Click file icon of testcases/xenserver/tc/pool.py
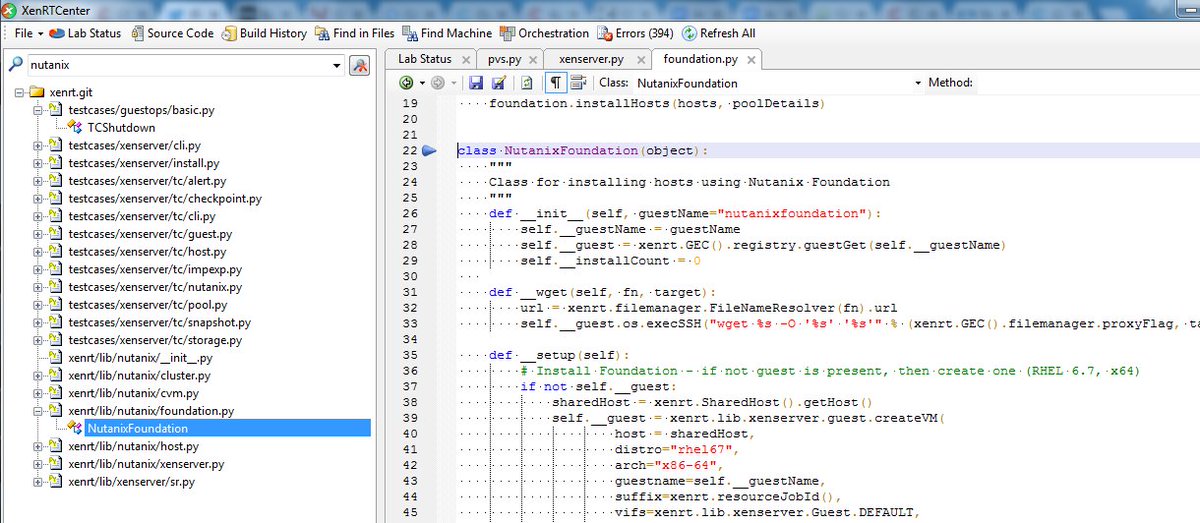Screen dimensions: 1200x523 tap(56, 304)
